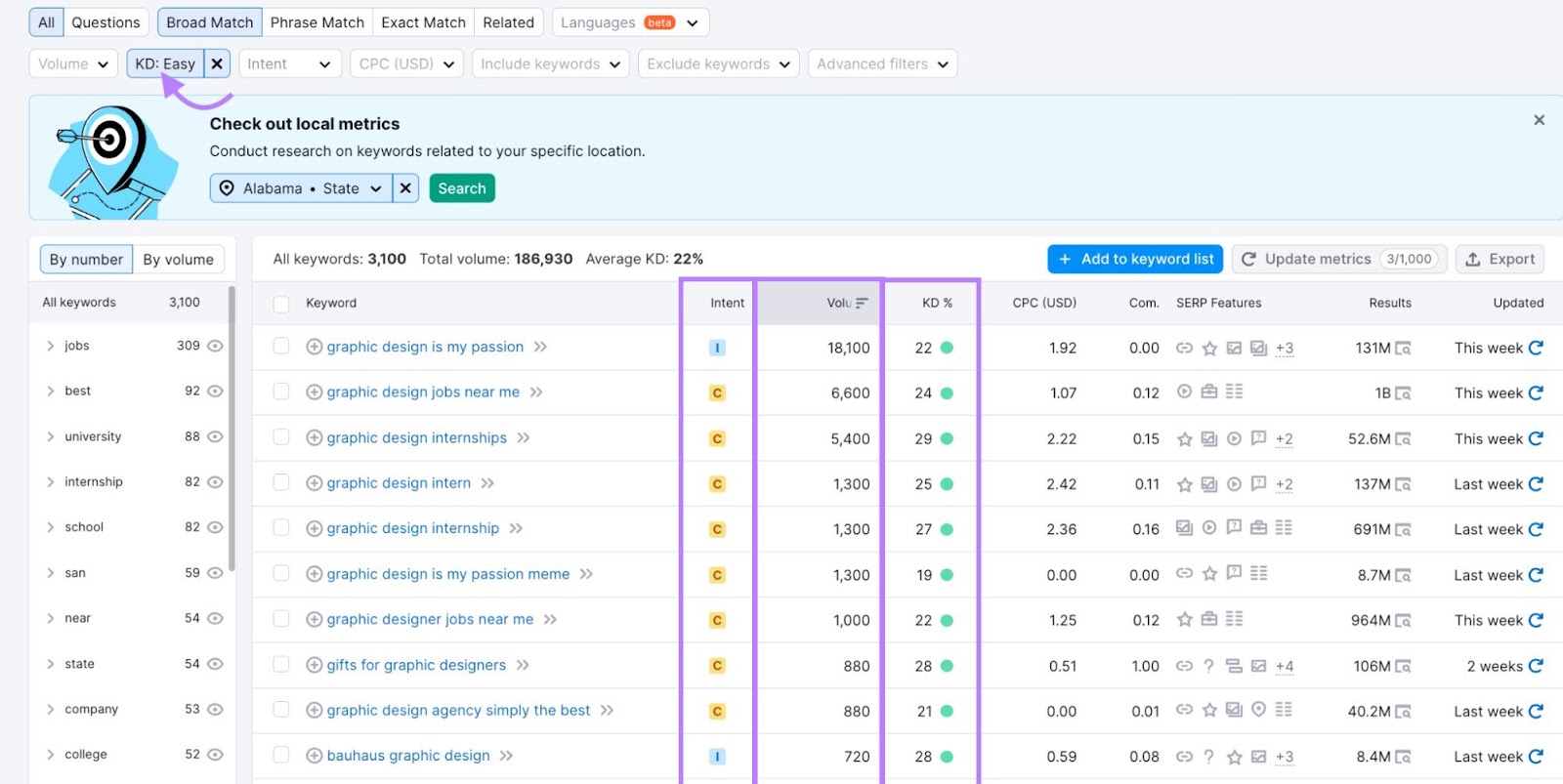Remove the KD: Easy filter
This screenshot has height=784, width=1563.
pos(217,63)
